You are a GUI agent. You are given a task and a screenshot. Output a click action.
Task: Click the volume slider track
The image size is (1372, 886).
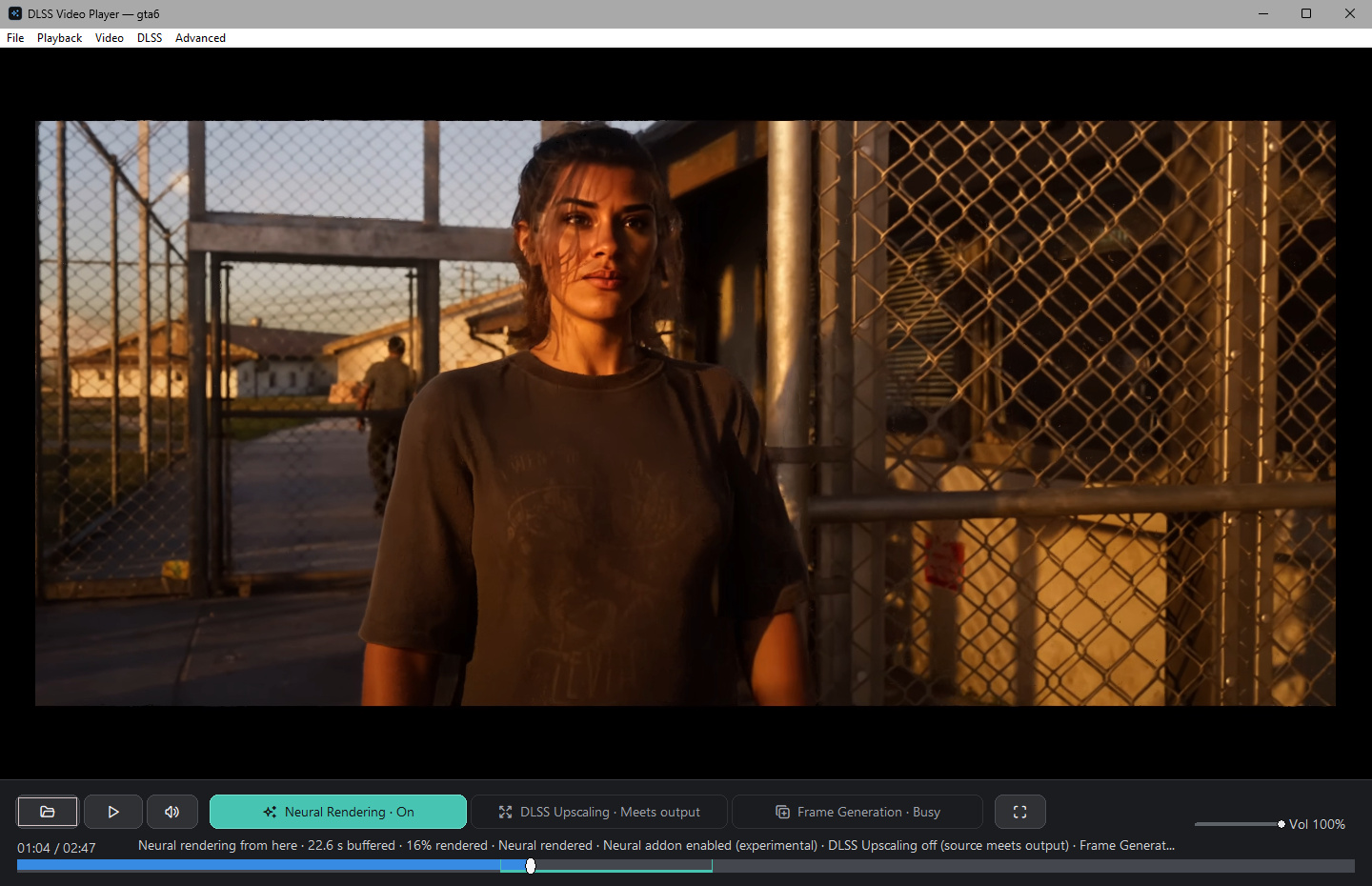coord(1239,824)
